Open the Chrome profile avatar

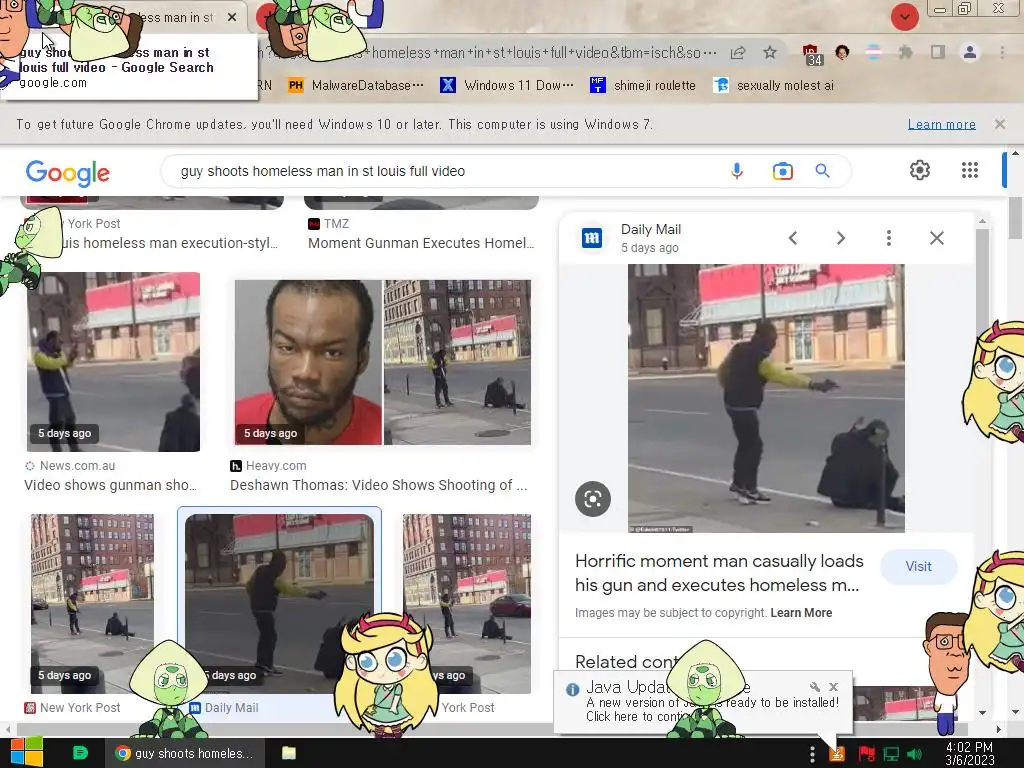point(970,52)
